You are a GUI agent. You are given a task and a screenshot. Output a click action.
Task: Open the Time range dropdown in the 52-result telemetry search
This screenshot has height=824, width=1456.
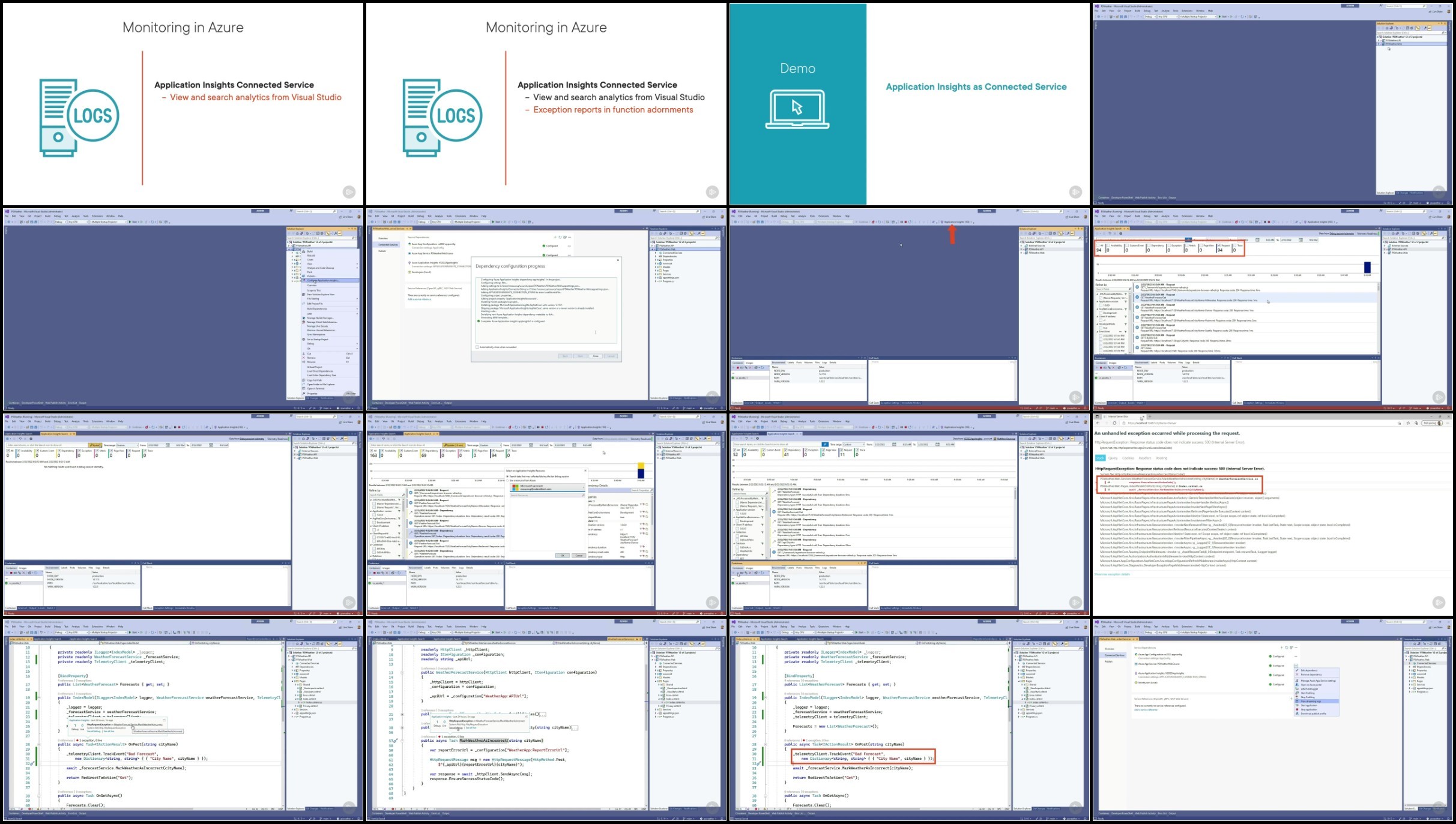[x=854, y=445]
